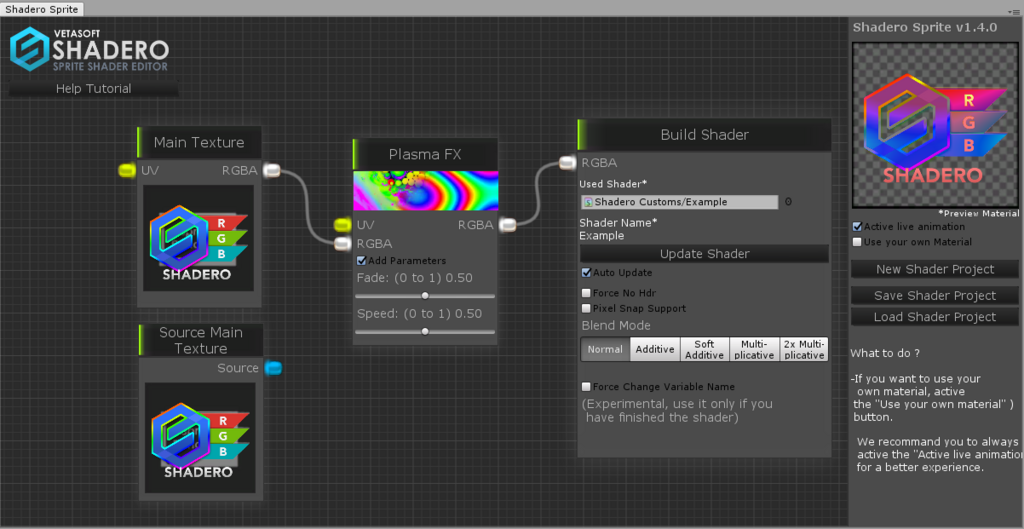Click the blue Source output port

coord(274,368)
